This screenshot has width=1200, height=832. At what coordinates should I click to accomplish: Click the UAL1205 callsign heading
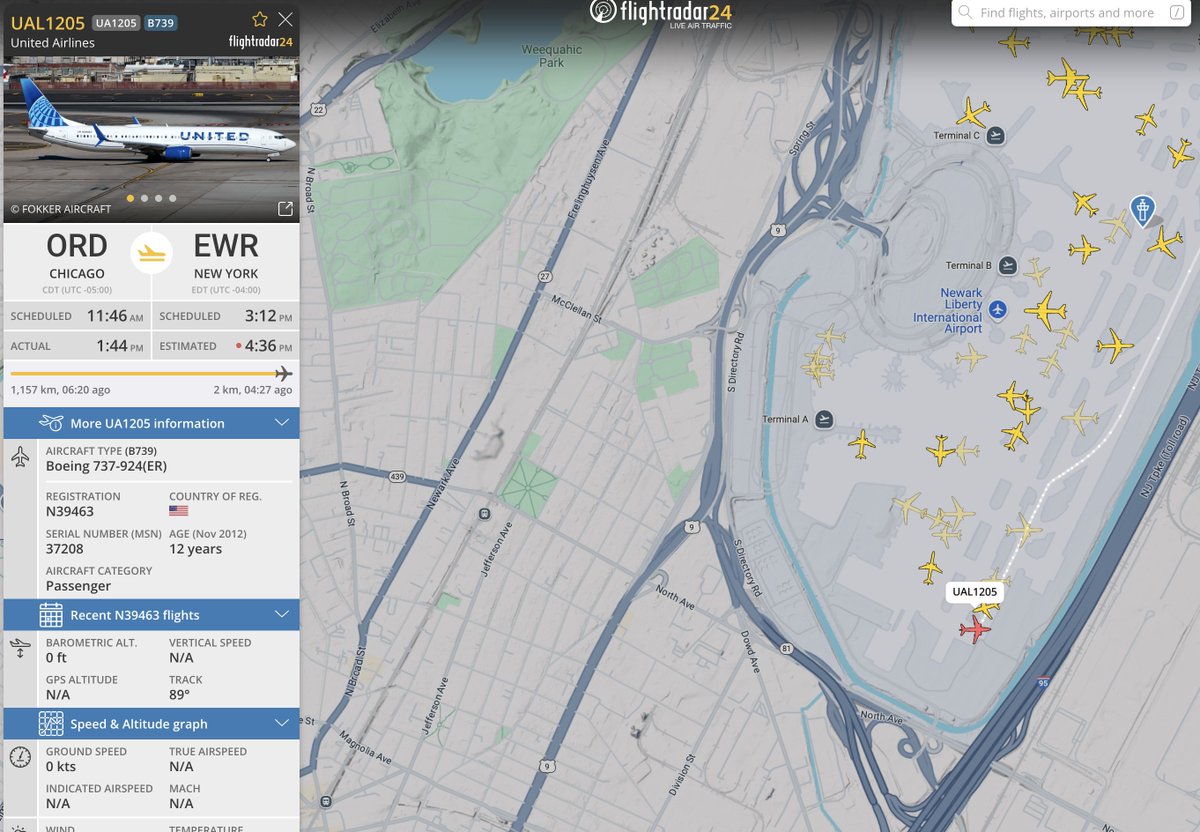[48, 21]
